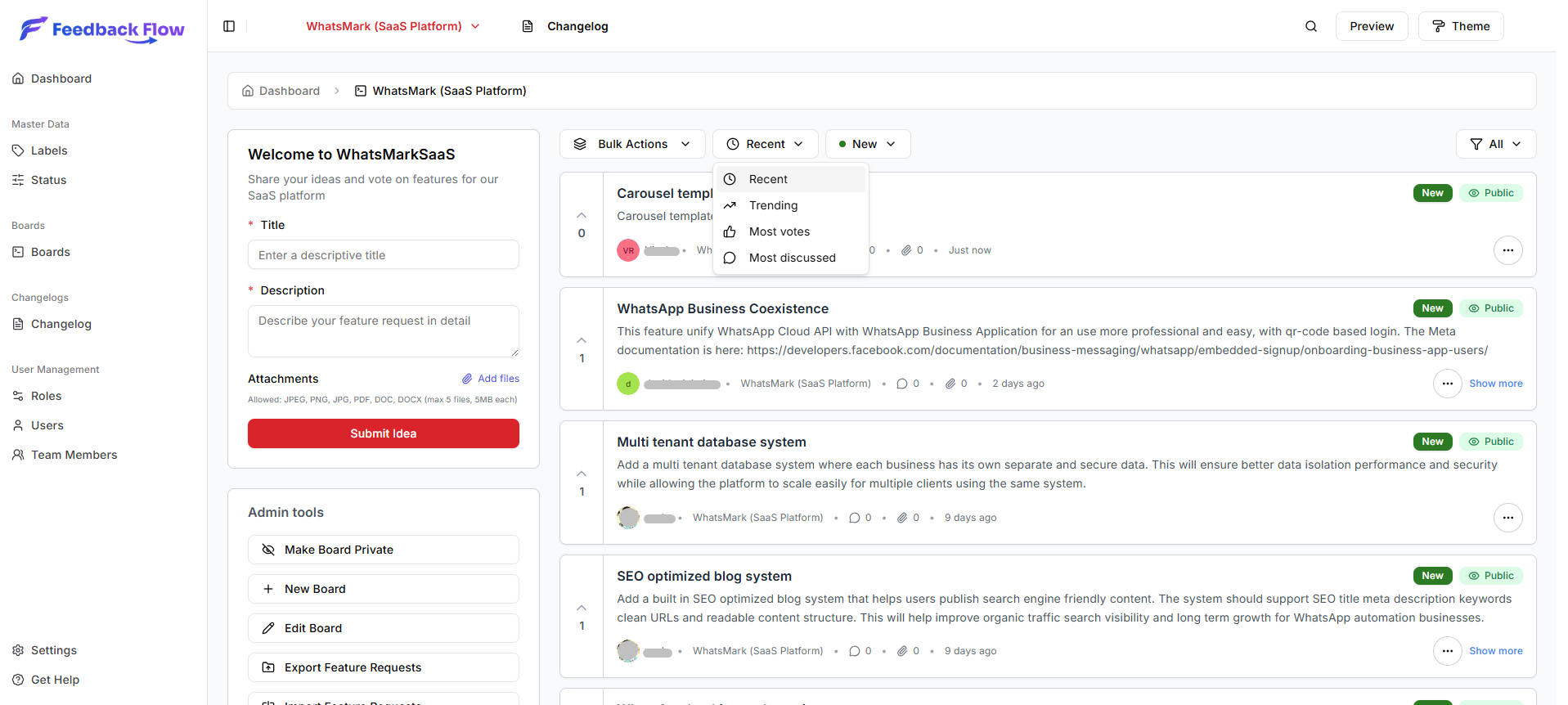Viewport: 1568px width, 705px height.
Task: Open the search magnifier icon
Action: click(1311, 26)
